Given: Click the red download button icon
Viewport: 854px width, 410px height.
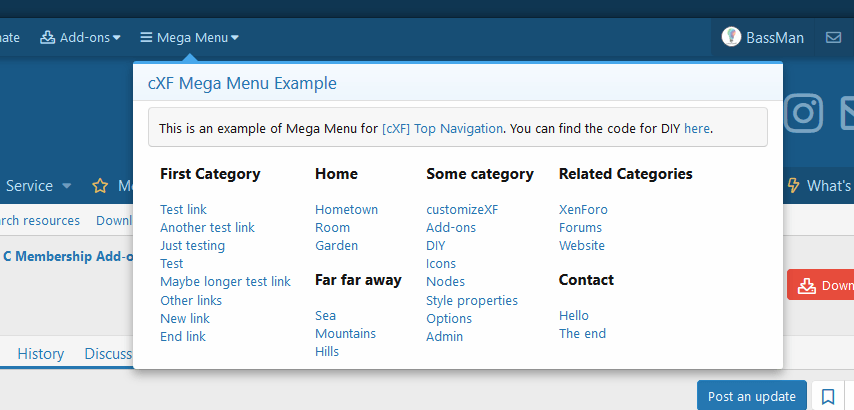Looking at the screenshot, I should (806, 285).
